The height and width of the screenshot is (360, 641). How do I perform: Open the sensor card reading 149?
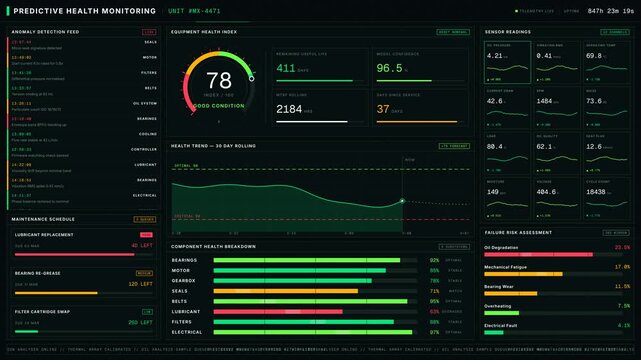pyautogui.click(x=507, y=198)
